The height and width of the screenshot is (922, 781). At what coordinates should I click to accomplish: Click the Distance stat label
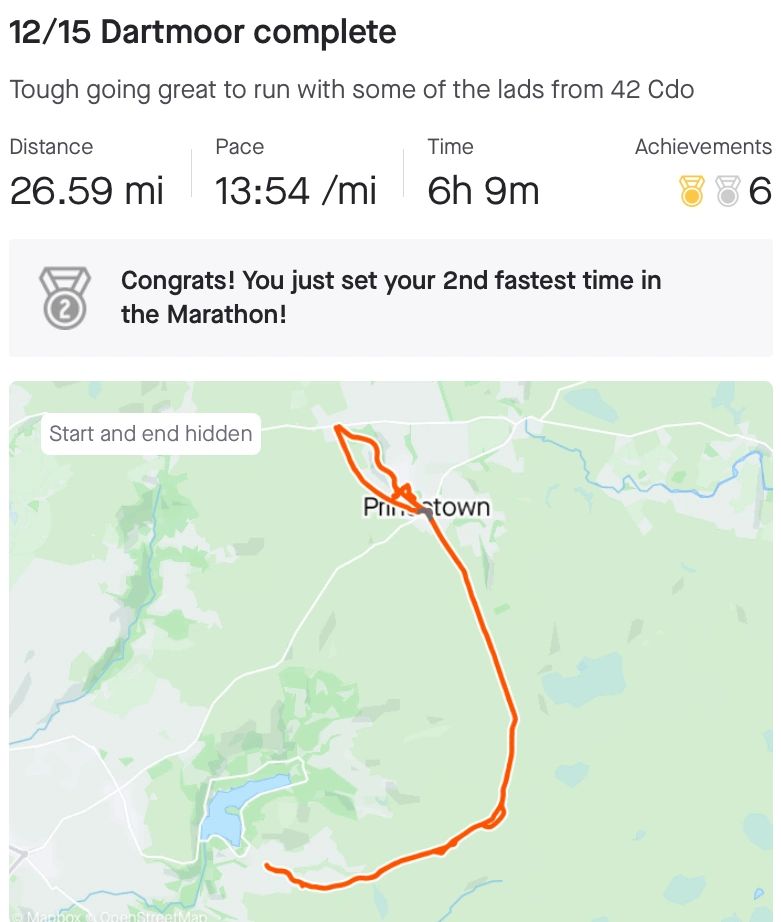coord(51,147)
